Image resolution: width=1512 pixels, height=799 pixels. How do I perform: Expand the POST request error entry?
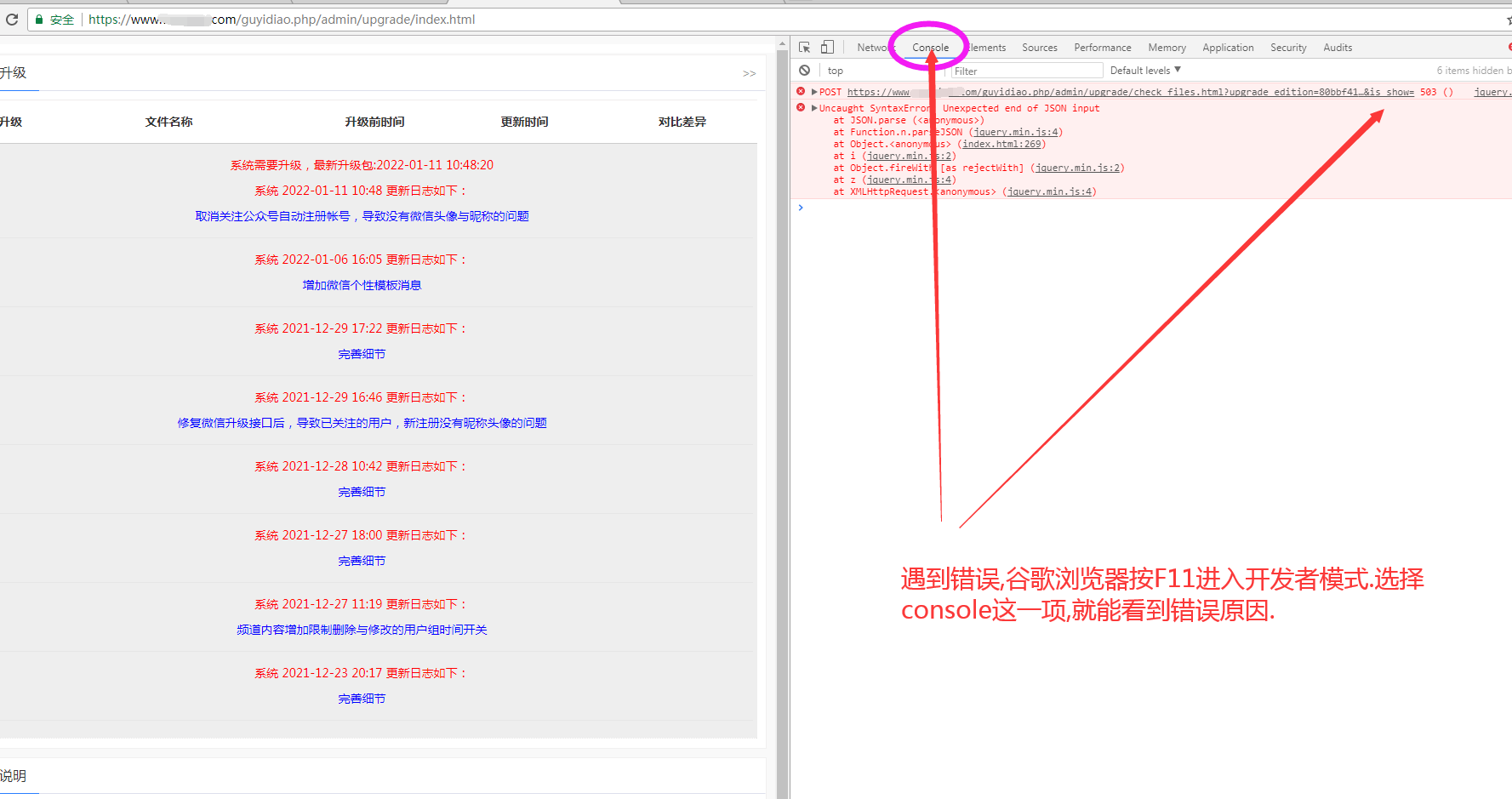click(x=814, y=92)
